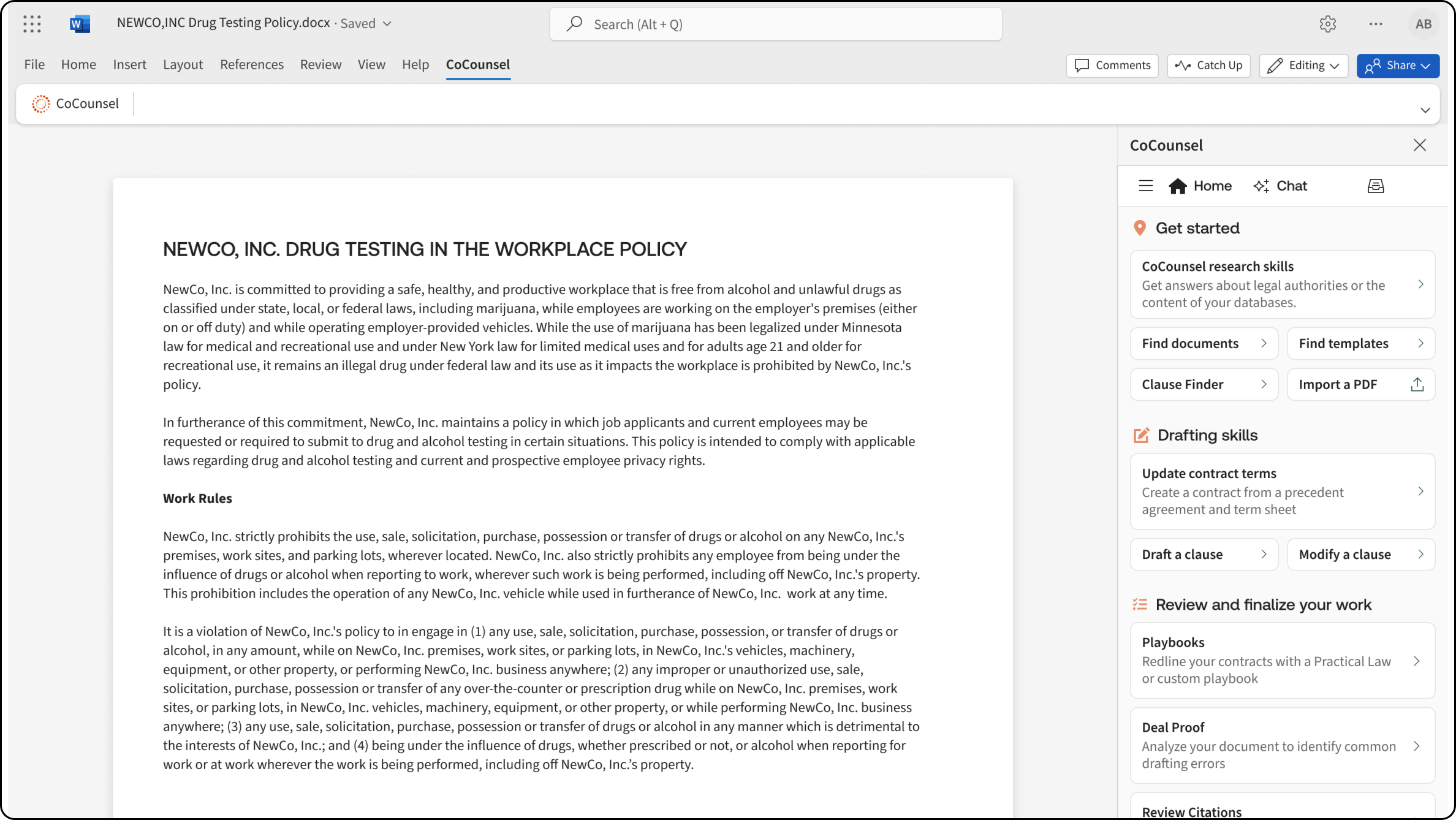Close the CoCounsel side panel
Image resolution: width=1456 pixels, height=820 pixels.
[x=1419, y=145]
